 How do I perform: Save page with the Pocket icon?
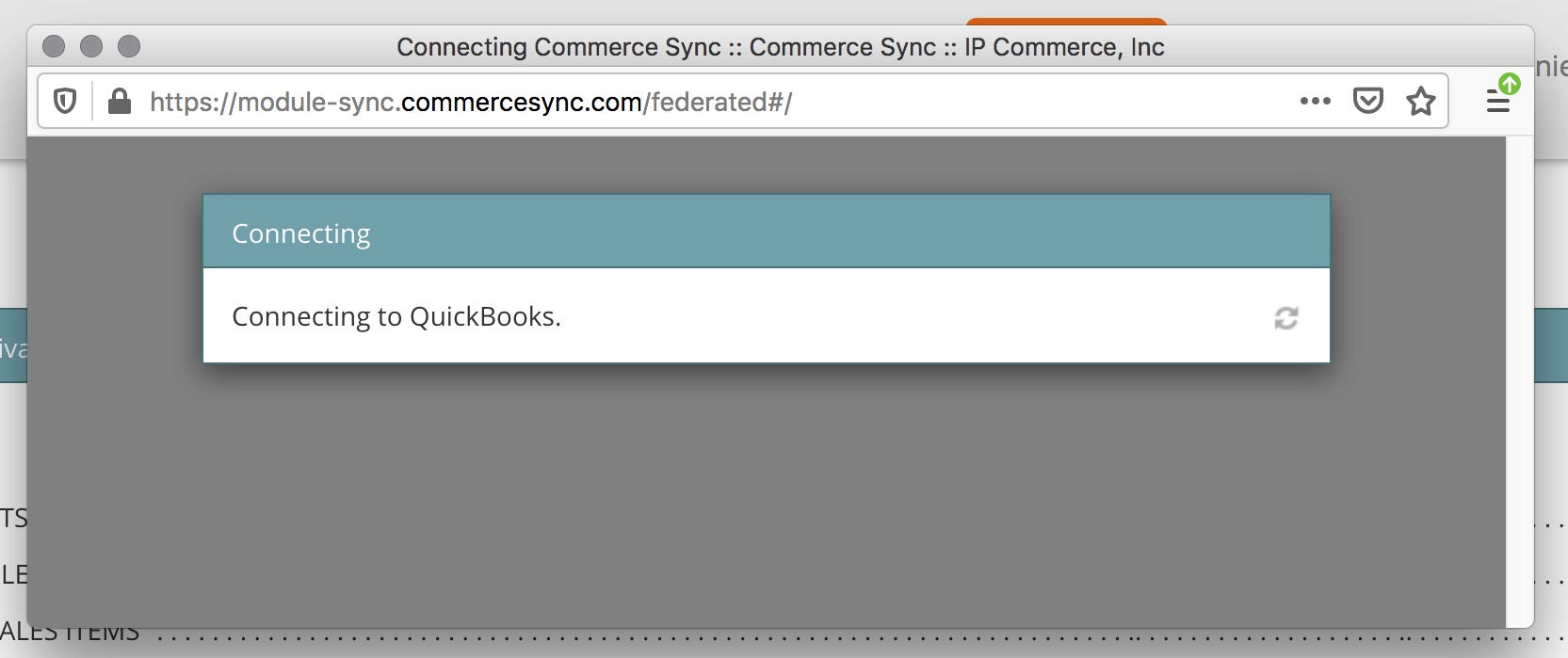coord(1367,101)
